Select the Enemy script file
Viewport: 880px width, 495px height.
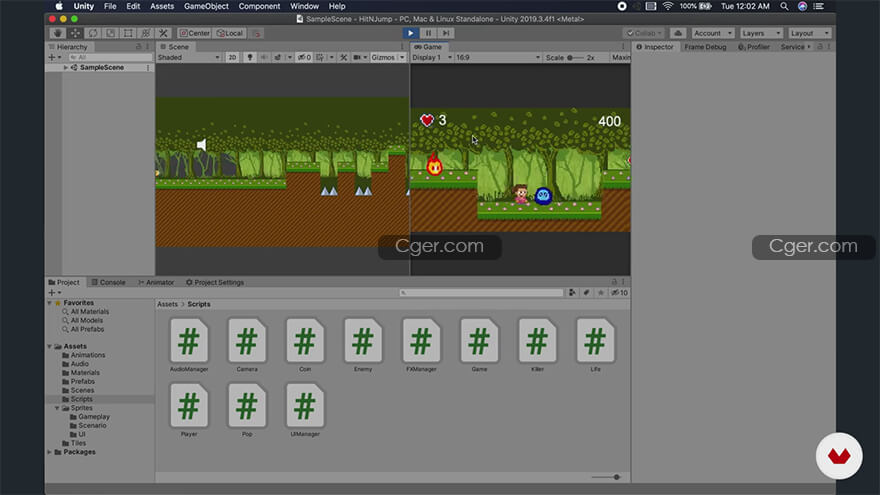coord(363,345)
